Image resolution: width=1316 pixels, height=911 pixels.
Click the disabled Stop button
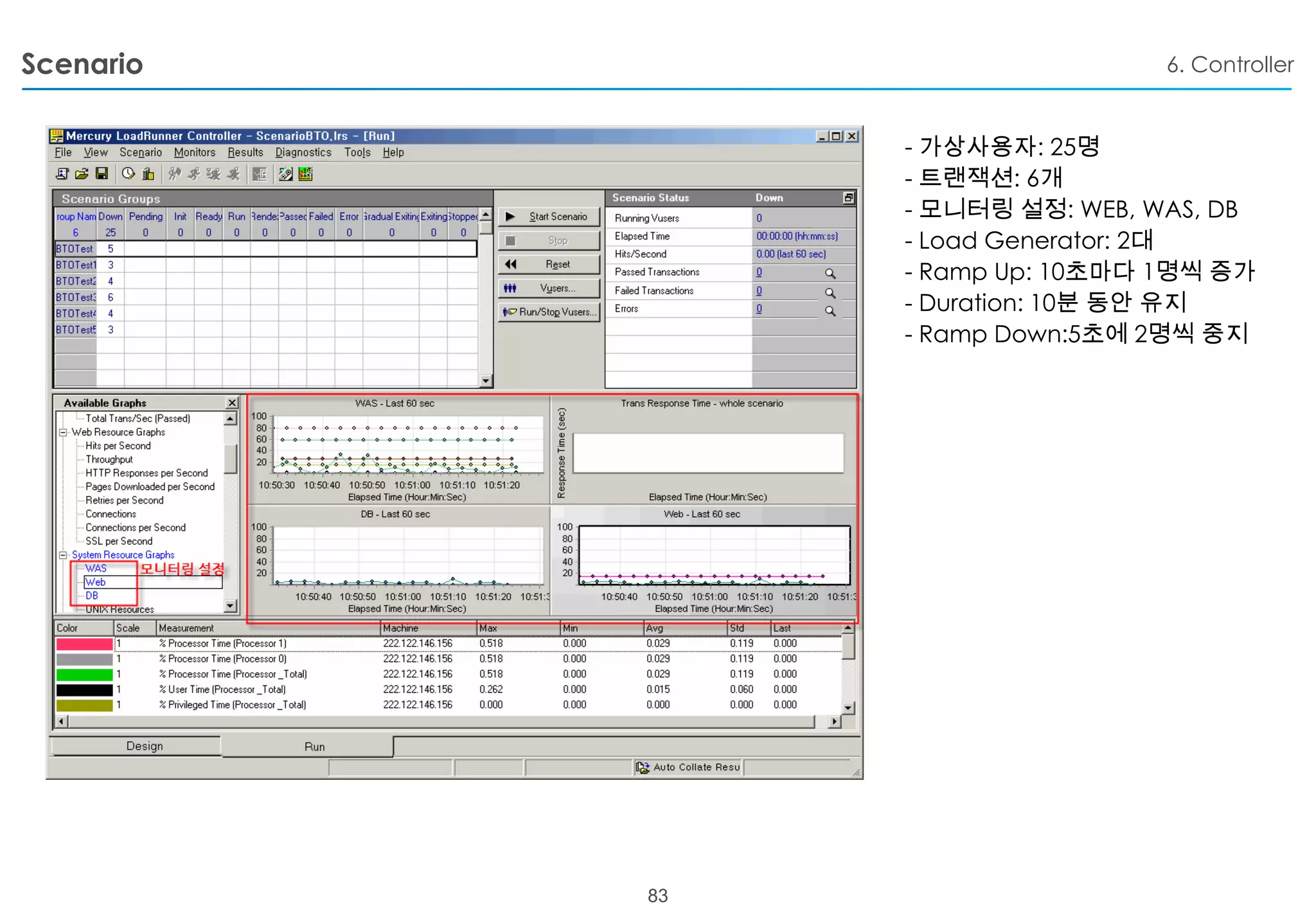pos(549,240)
